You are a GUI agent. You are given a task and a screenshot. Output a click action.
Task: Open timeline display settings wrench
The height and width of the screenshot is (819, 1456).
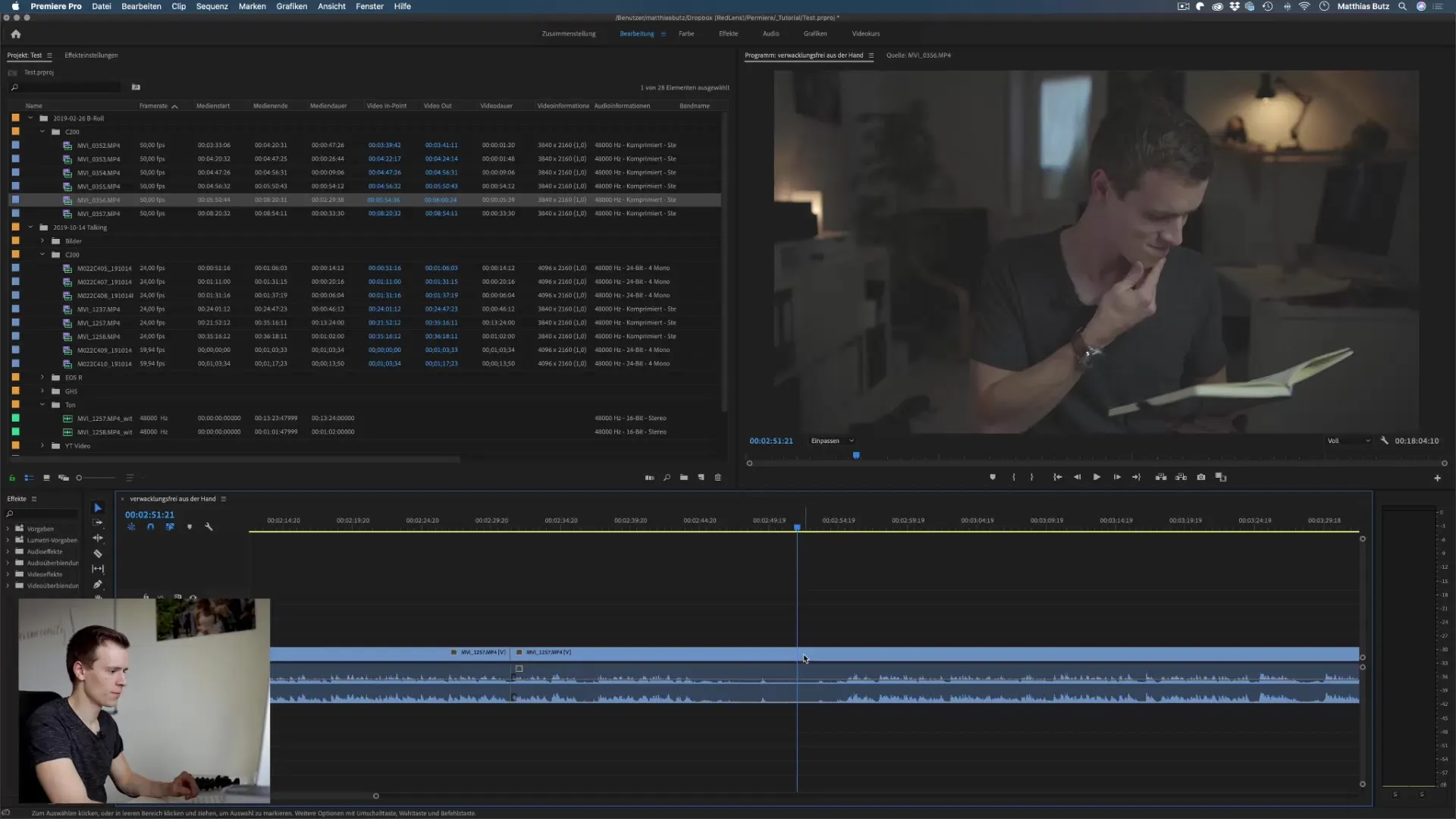209,527
